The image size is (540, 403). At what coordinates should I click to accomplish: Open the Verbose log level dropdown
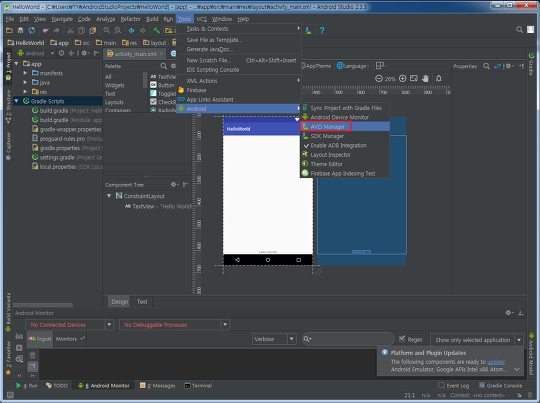point(274,339)
